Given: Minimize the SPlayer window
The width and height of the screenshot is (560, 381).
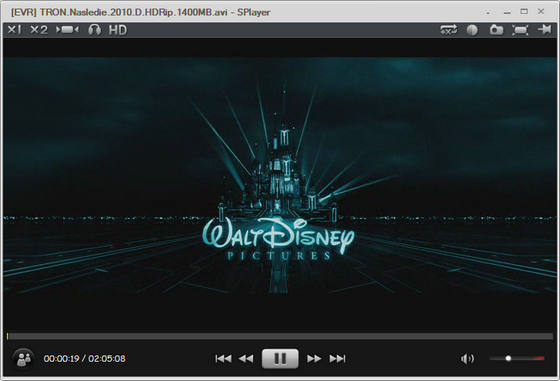Looking at the screenshot, I should tap(507, 12).
